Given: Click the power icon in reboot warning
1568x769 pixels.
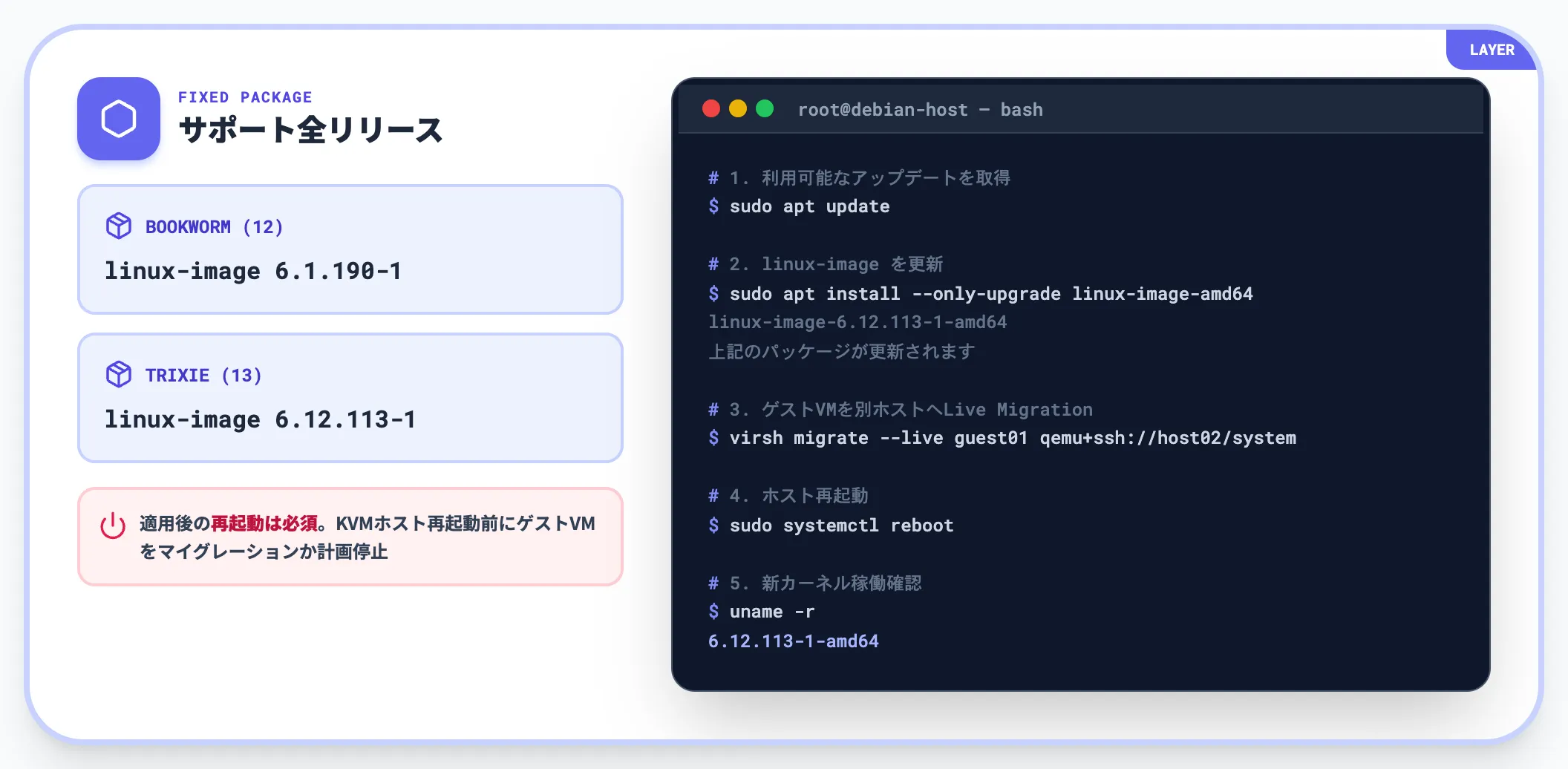Looking at the screenshot, I should click(x=113, y=526).
